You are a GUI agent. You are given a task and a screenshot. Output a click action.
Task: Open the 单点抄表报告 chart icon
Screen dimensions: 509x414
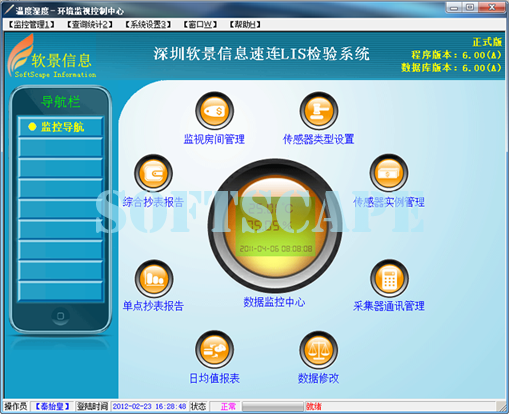[154, 279]
